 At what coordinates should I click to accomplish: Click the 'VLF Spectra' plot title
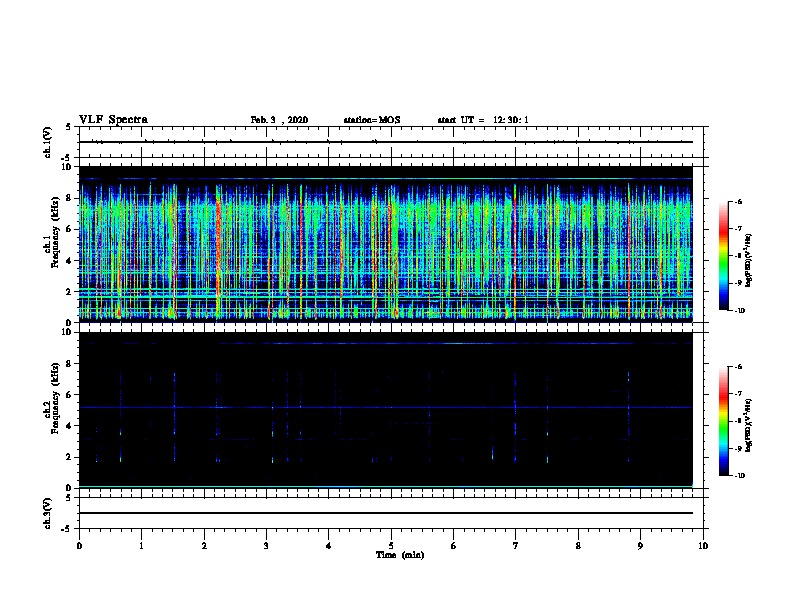click(113, 120)
